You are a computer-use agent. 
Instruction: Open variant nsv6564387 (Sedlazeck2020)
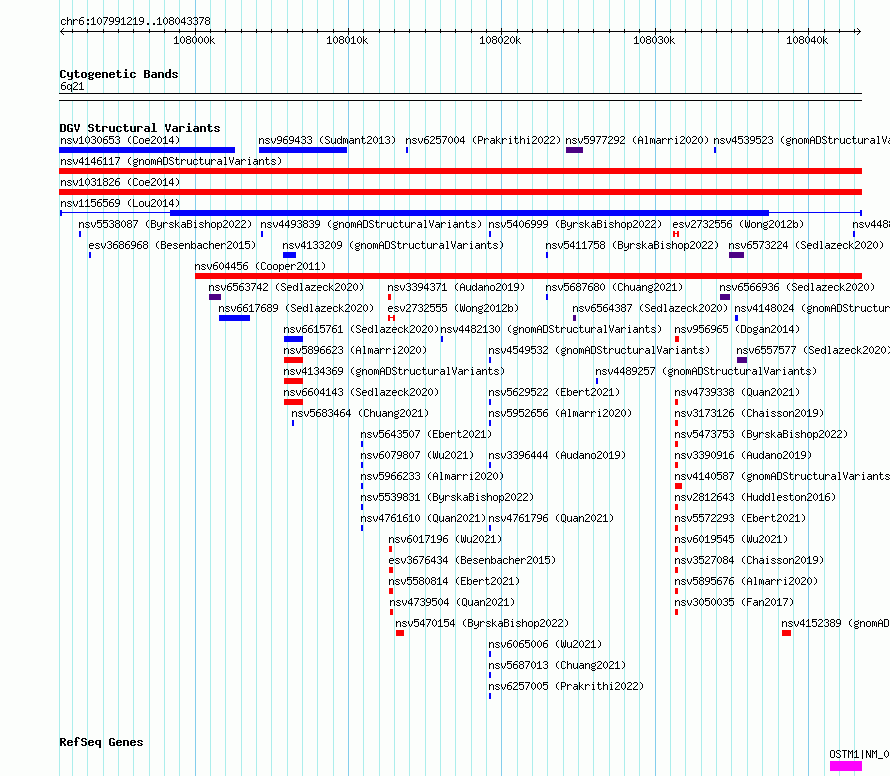point(650,308)
